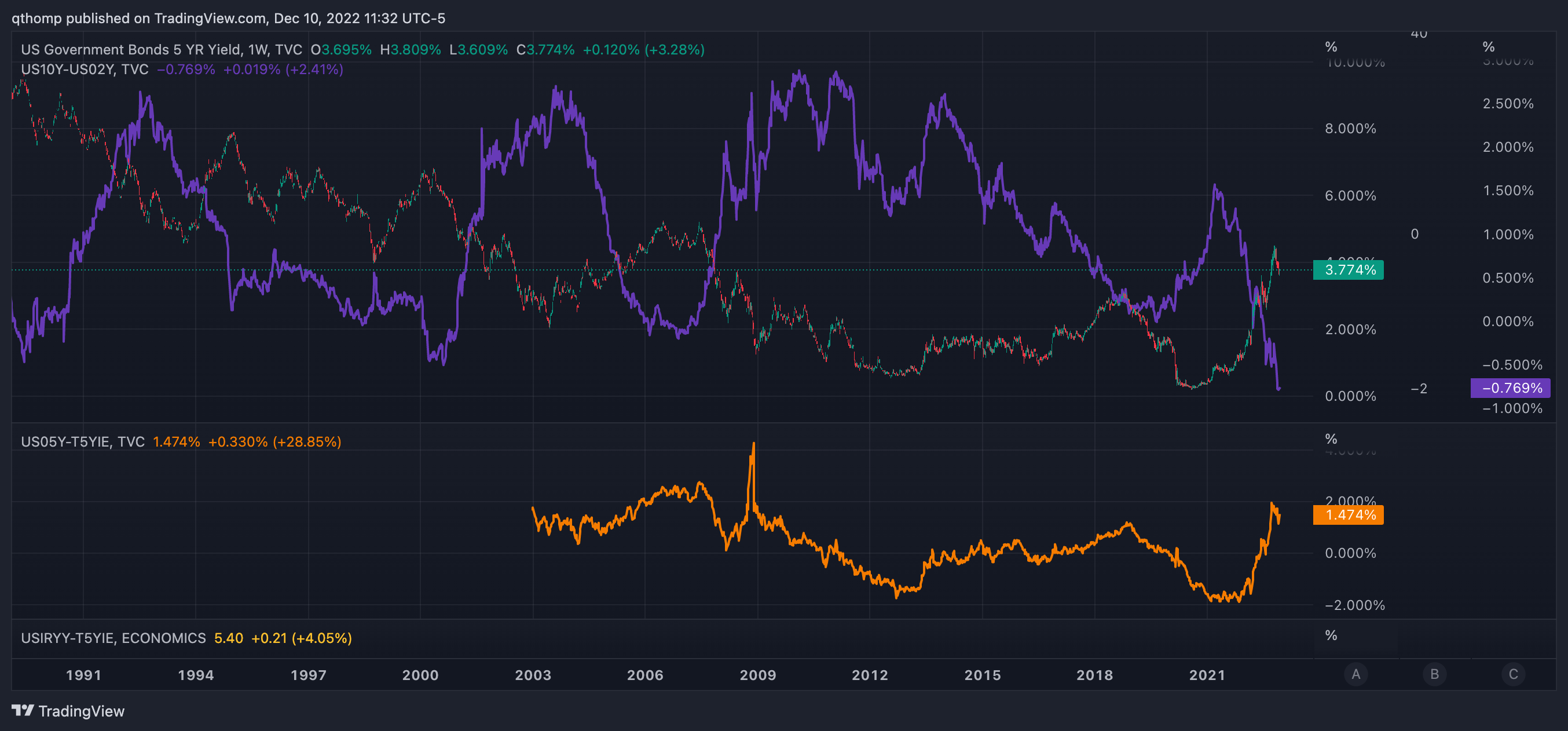The image size is (1568, 731).
Task: Click the TradingView logo icon
Action: [x=23, y=710]
